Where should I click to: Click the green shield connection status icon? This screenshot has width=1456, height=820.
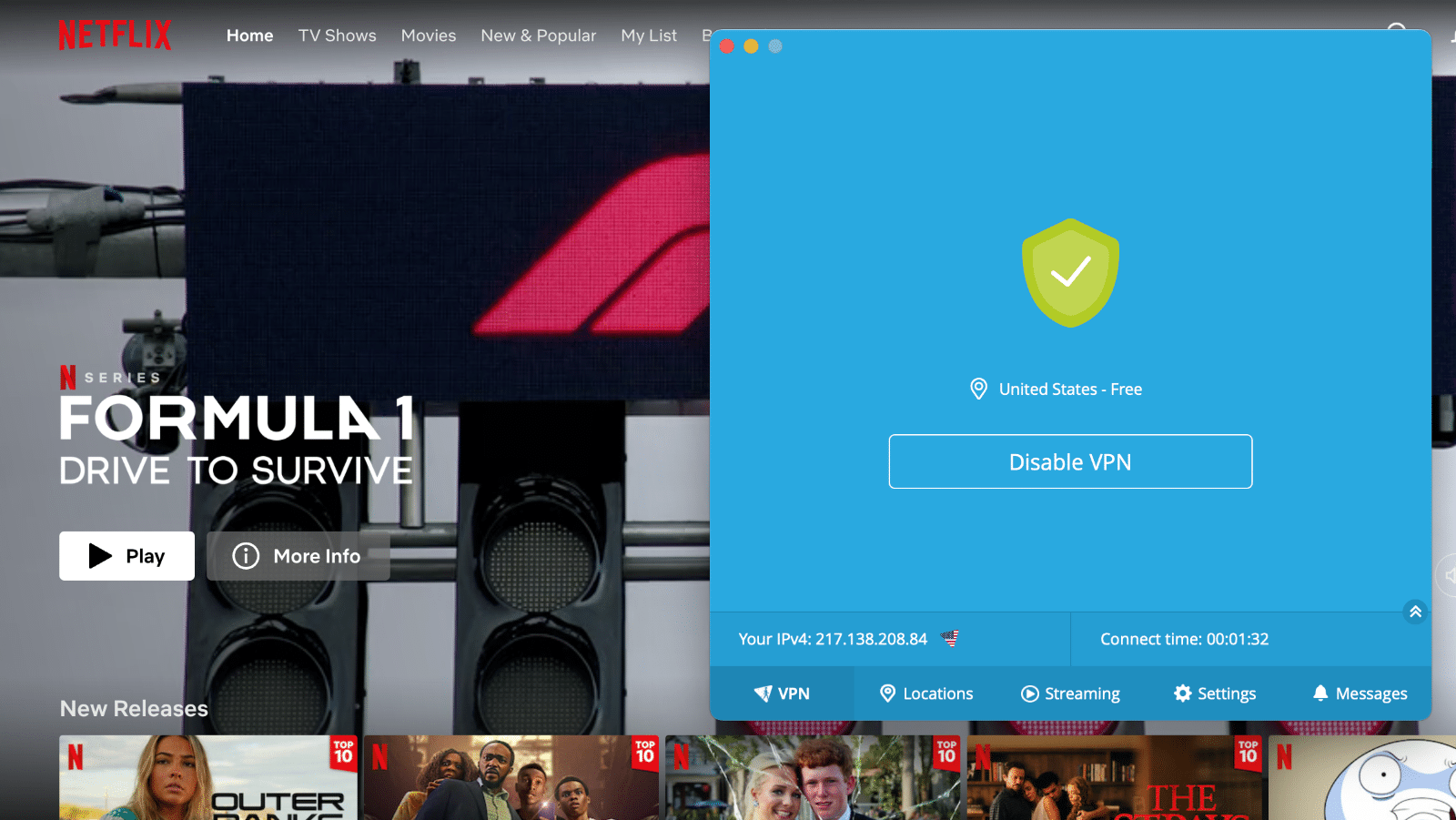[x=1070, y=272]
